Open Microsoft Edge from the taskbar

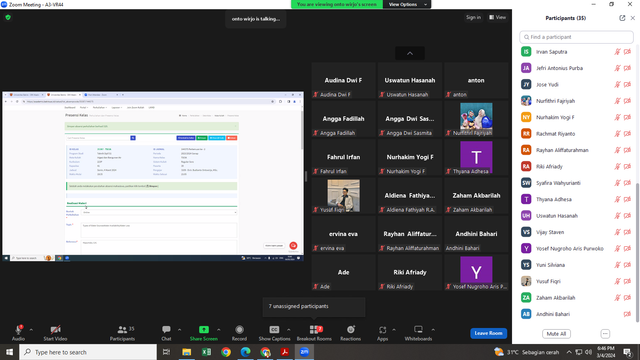(245, 352)
